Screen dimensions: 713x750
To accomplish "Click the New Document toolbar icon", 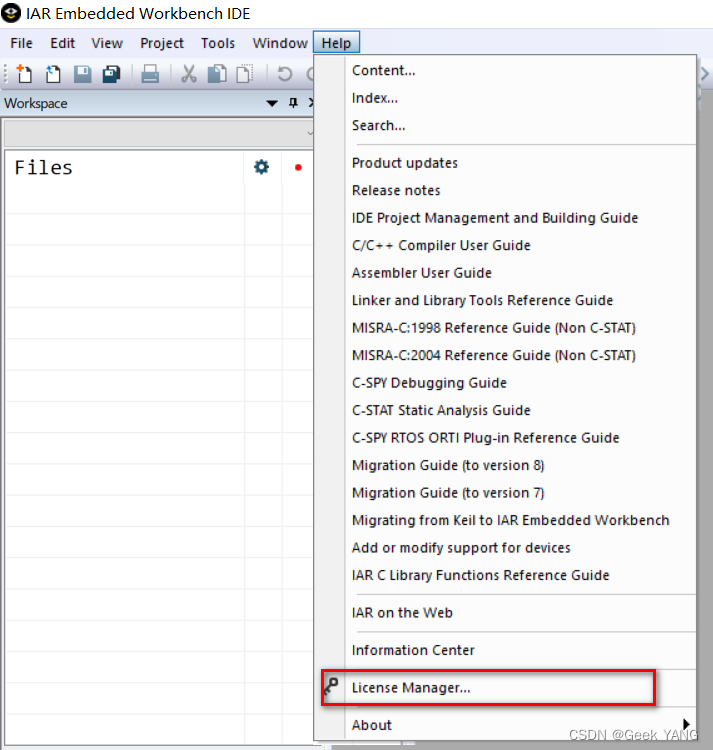I will click(24, 74).
